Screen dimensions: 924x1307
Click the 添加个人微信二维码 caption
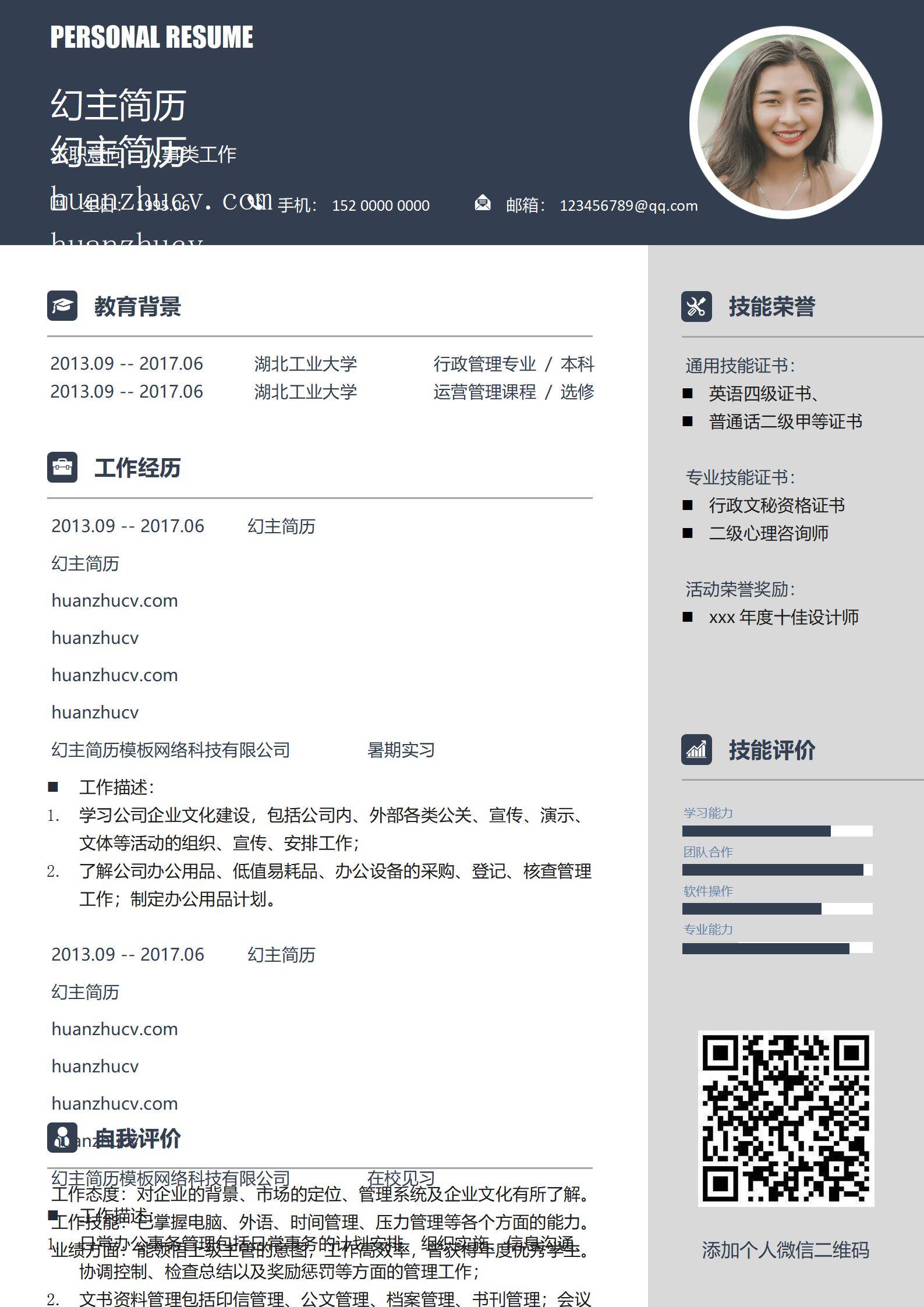785,1250
